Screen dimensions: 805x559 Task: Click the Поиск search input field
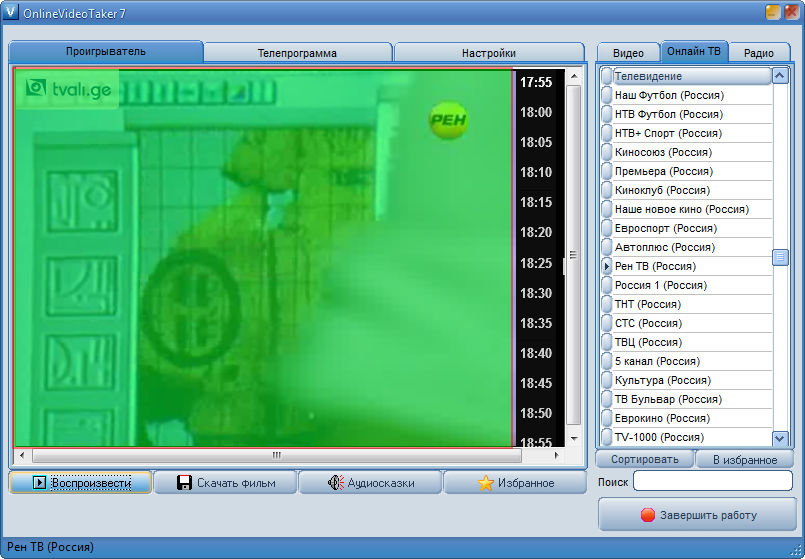click(712, 482)
